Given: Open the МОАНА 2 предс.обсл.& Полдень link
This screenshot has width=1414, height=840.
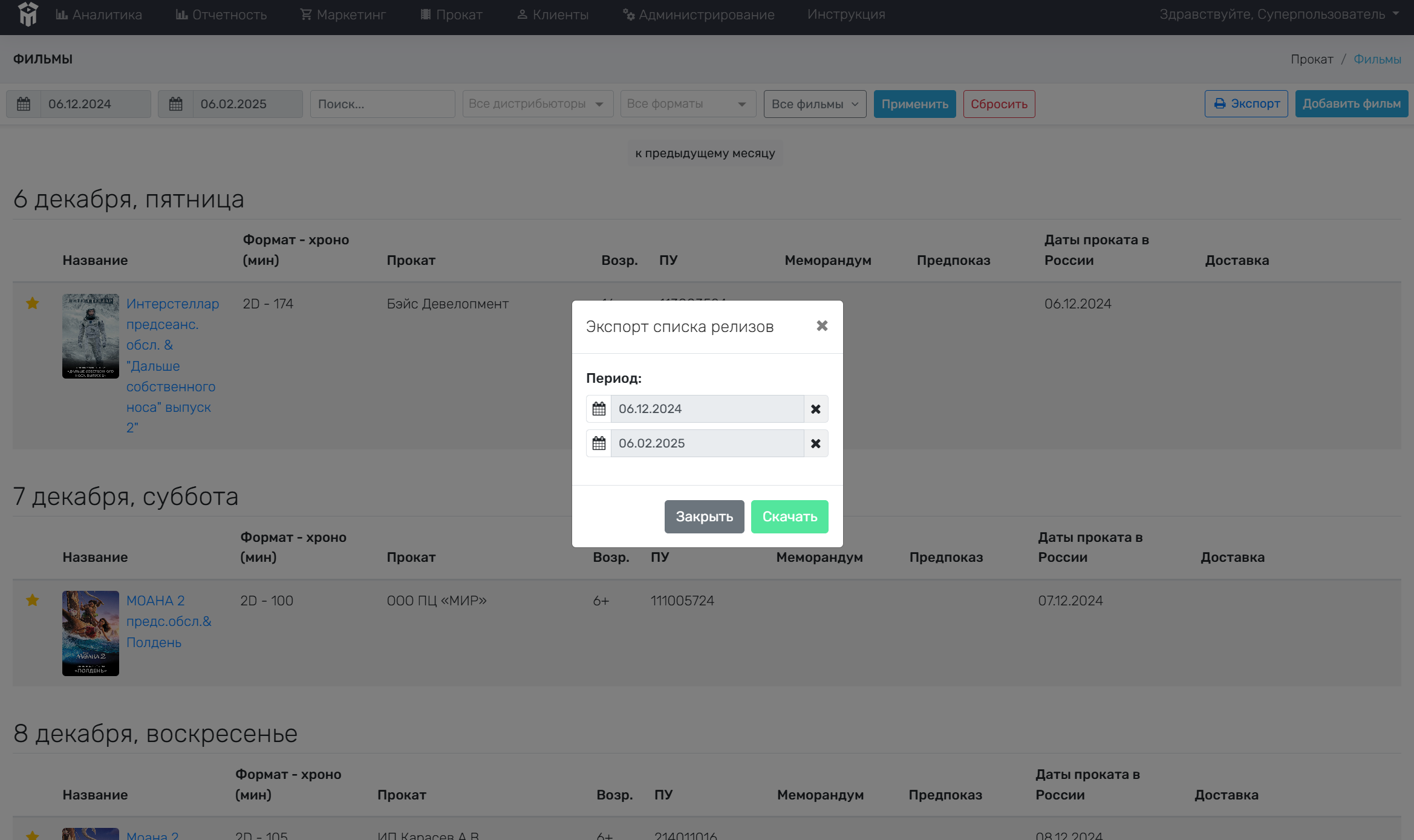Looking at the screenshot, I should (169, 621).
